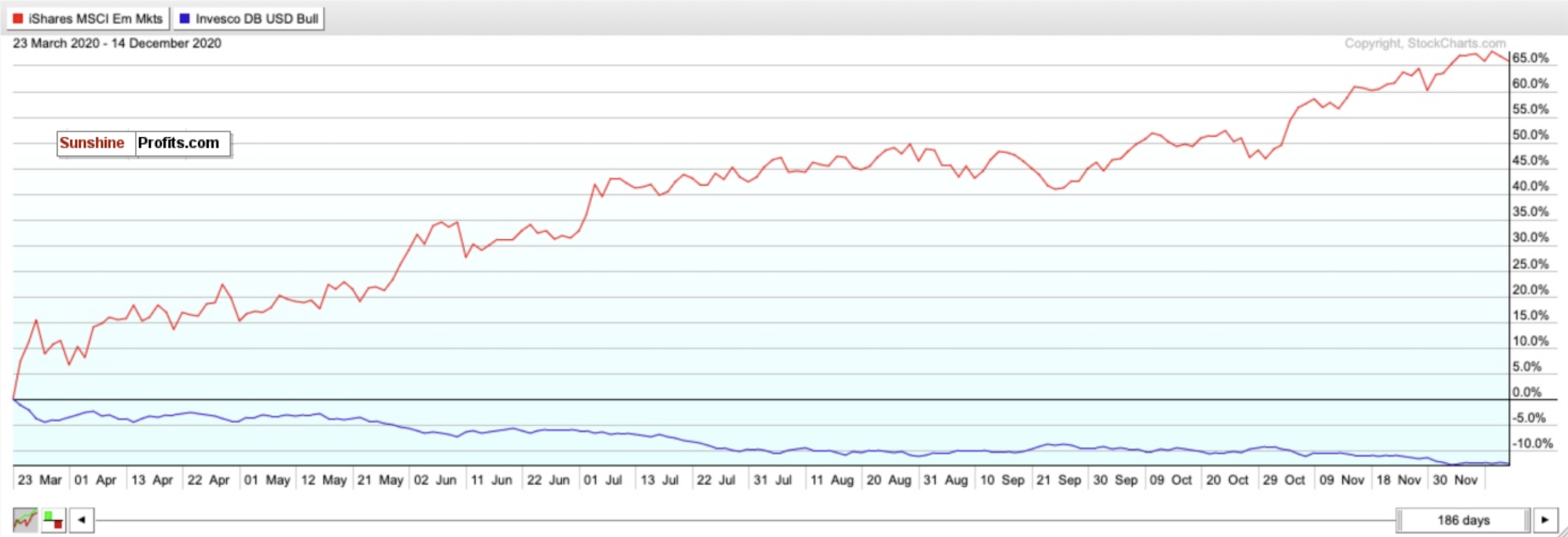1568x537 pixels.
Task: Click the date range slider track
Action: pos(745,520)
